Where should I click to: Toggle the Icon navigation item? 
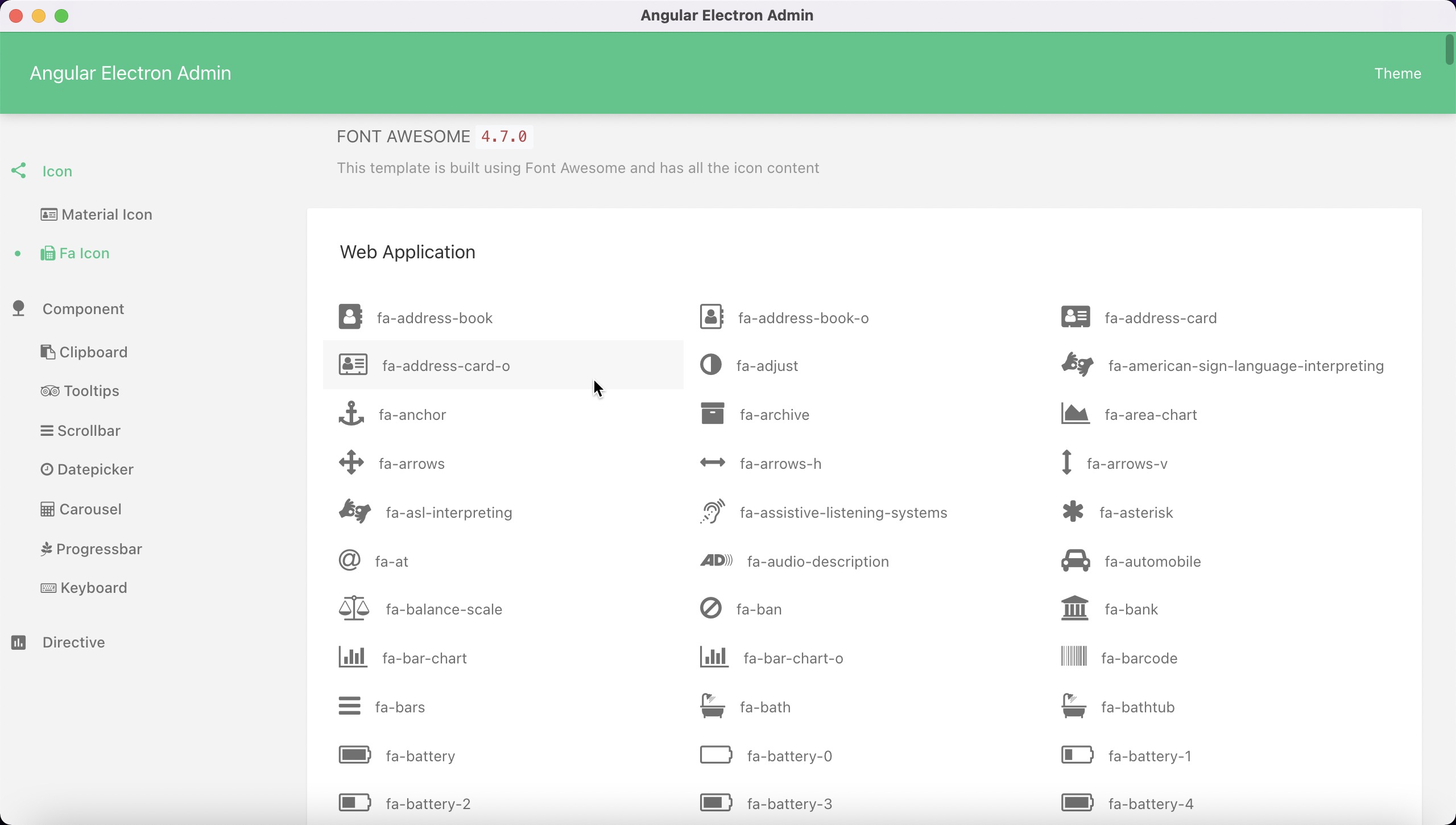coord(57,170)
